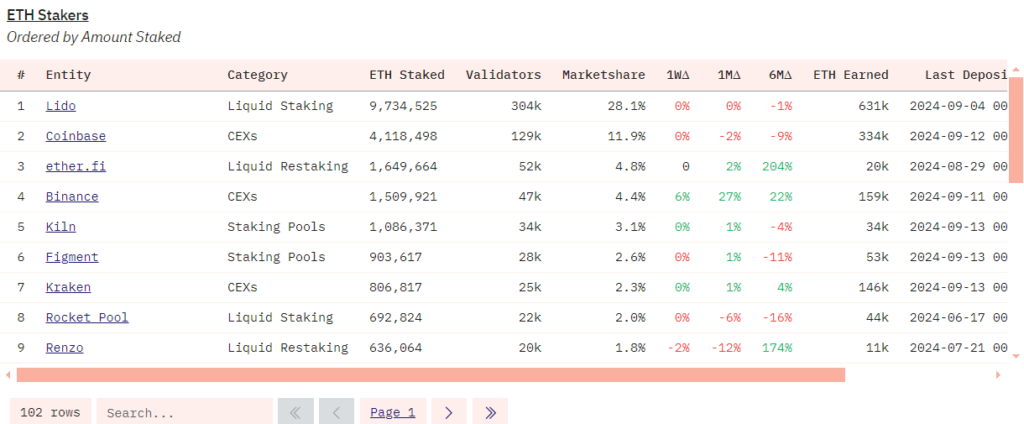Screen dimensions: 1024x424
Task: Select the 1,509,921 ETH Staked cell
Action: [404, 196]
